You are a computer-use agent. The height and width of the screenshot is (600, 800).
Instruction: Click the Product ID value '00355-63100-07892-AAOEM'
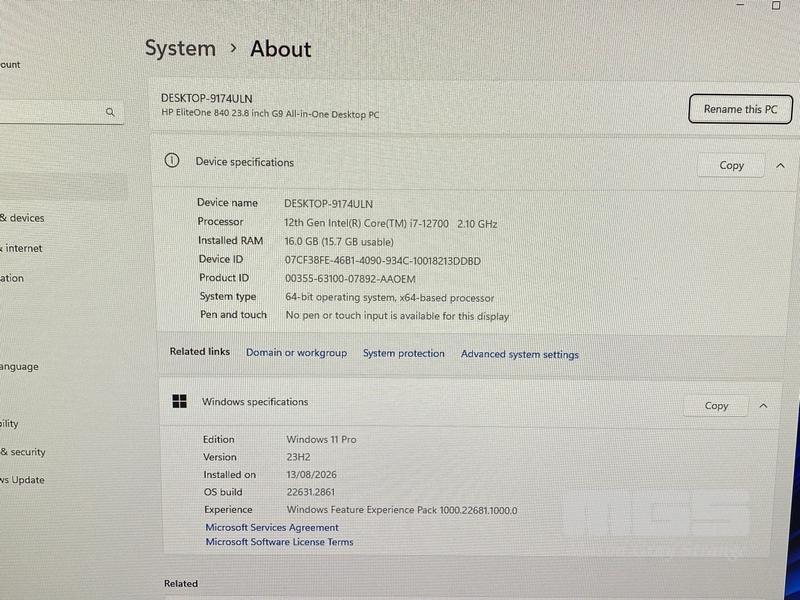pos(350,279)
